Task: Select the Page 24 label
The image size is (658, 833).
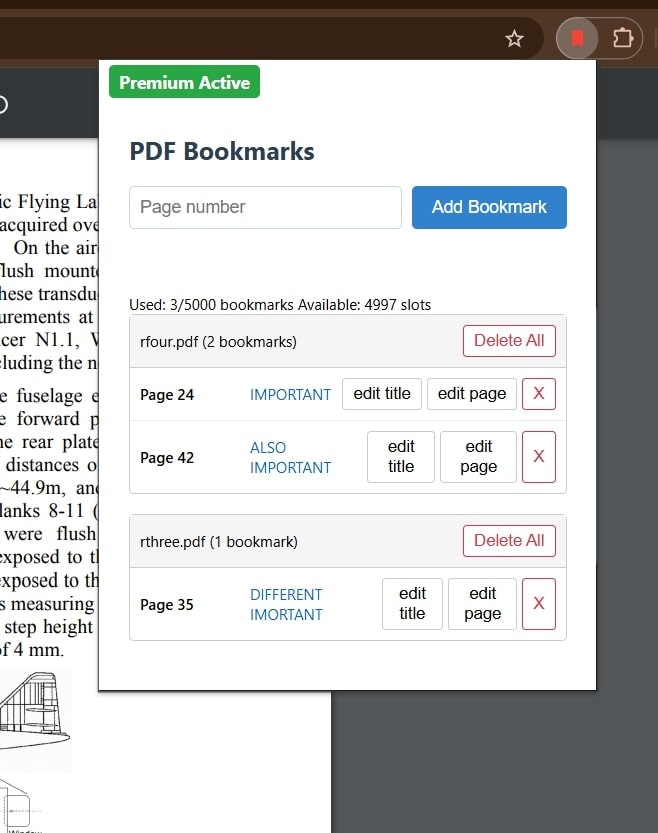Action: pos(167,395)
